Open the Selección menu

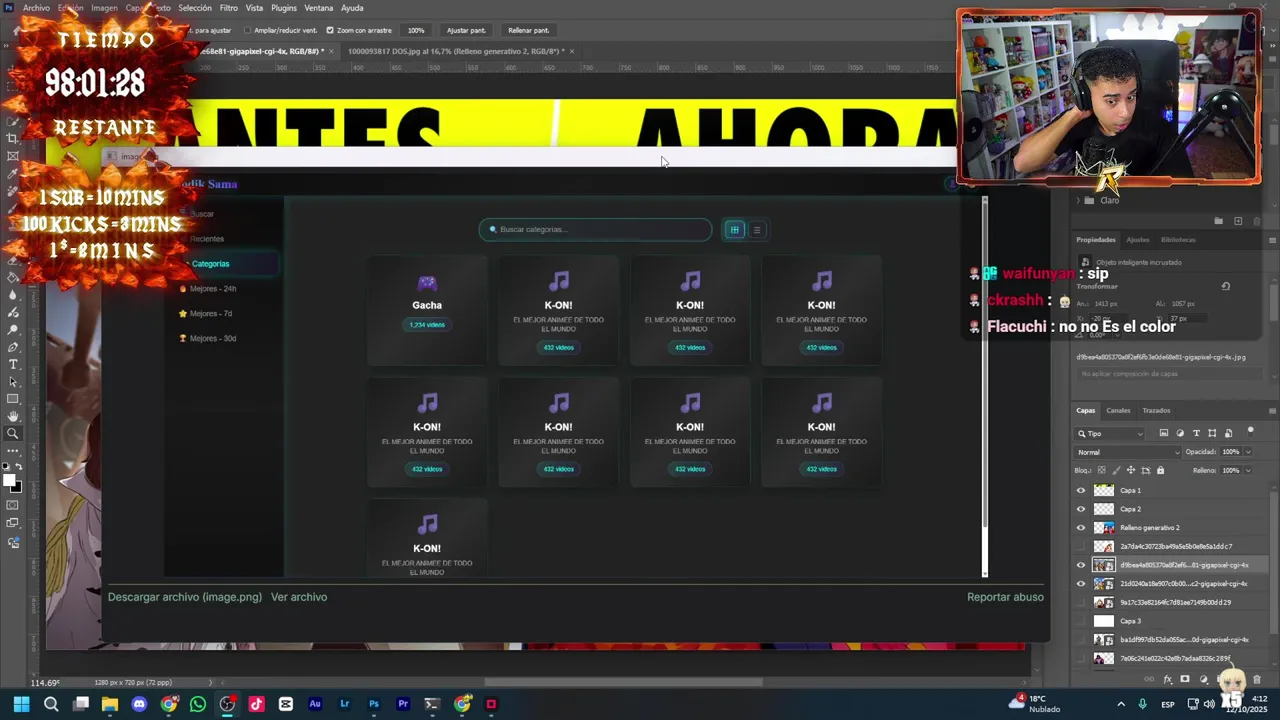pyautogui.click(x=195, y=8)
